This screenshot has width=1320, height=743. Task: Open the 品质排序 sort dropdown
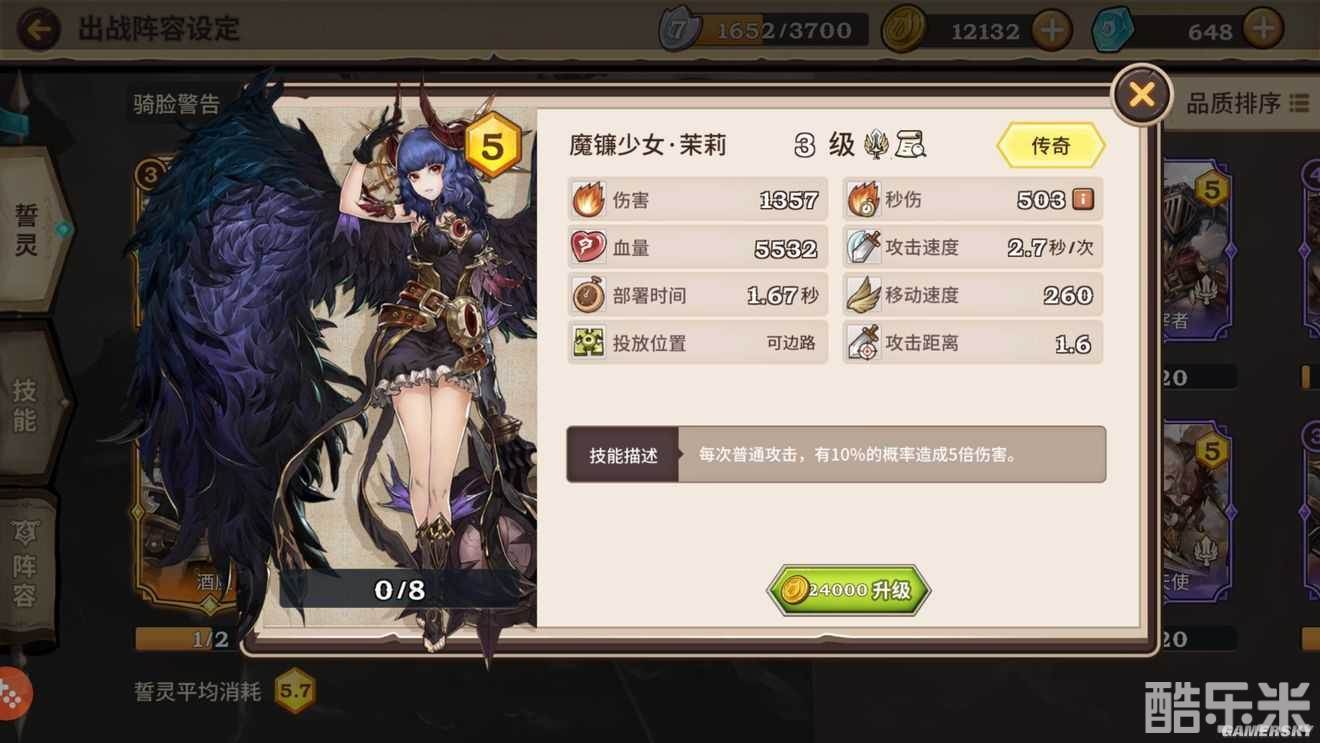point(1247,103)
